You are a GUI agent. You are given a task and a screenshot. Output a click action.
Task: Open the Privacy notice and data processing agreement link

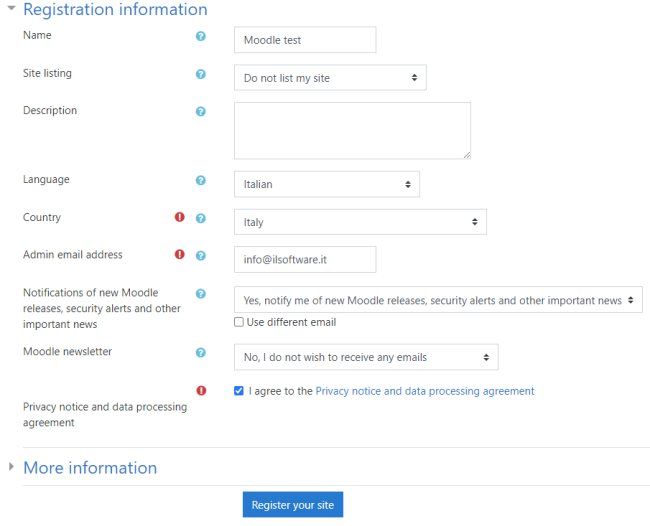424,391
